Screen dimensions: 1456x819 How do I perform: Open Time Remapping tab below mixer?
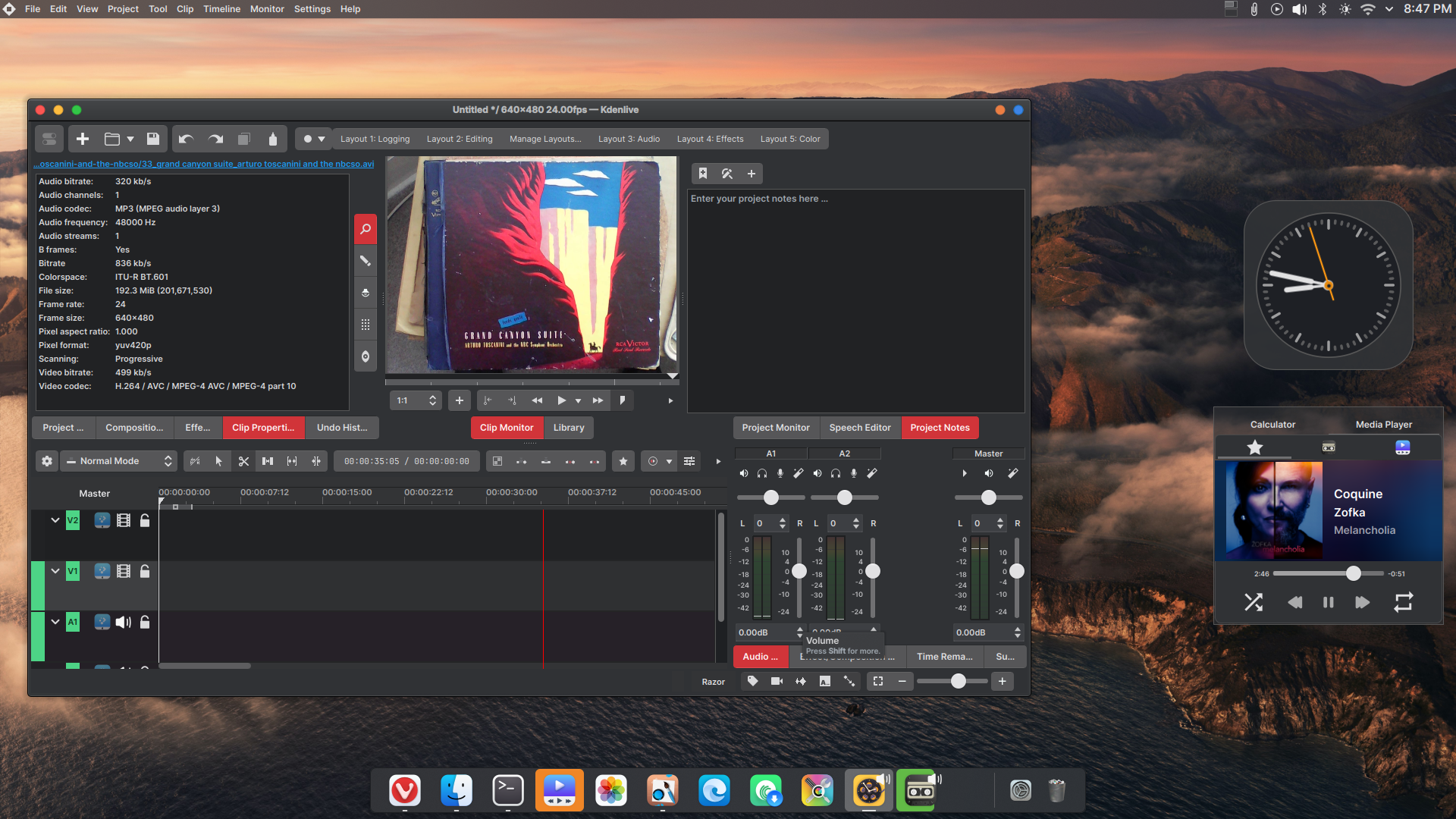(945, 657)
